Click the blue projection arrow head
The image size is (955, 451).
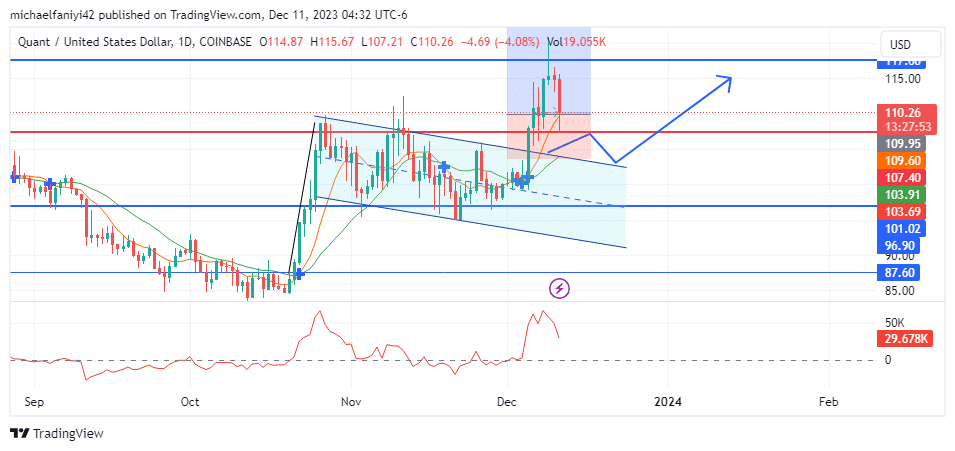pyautogui.click(x=725, y=82)
